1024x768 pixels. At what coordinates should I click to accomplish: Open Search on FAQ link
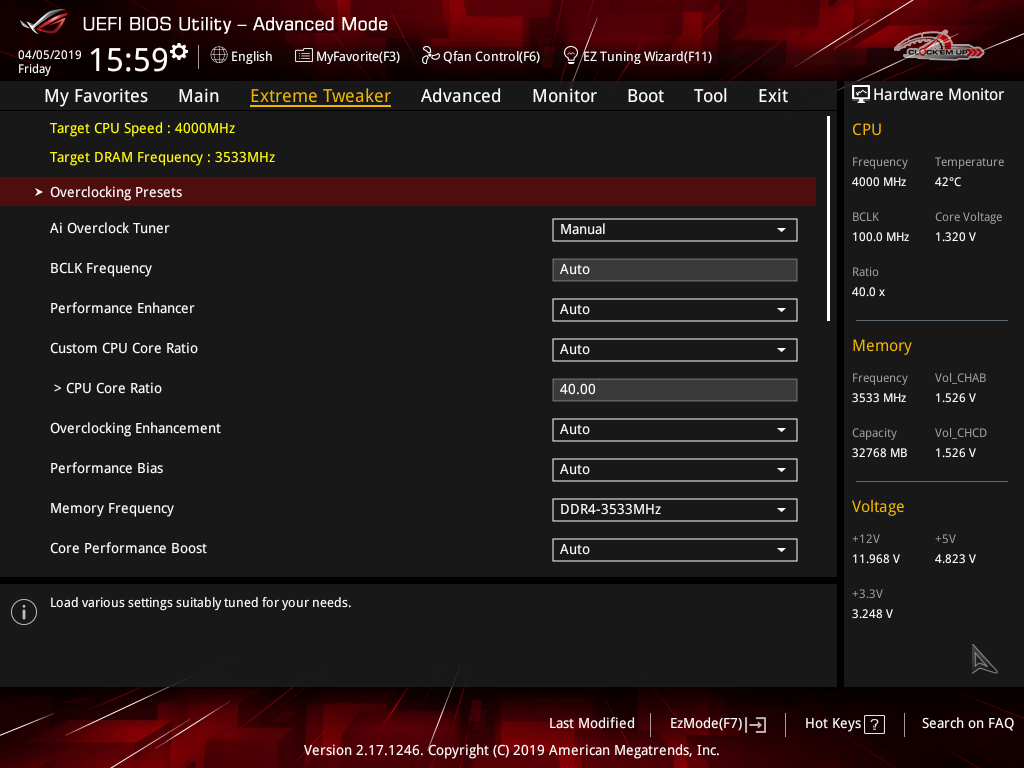click(967, 723)
